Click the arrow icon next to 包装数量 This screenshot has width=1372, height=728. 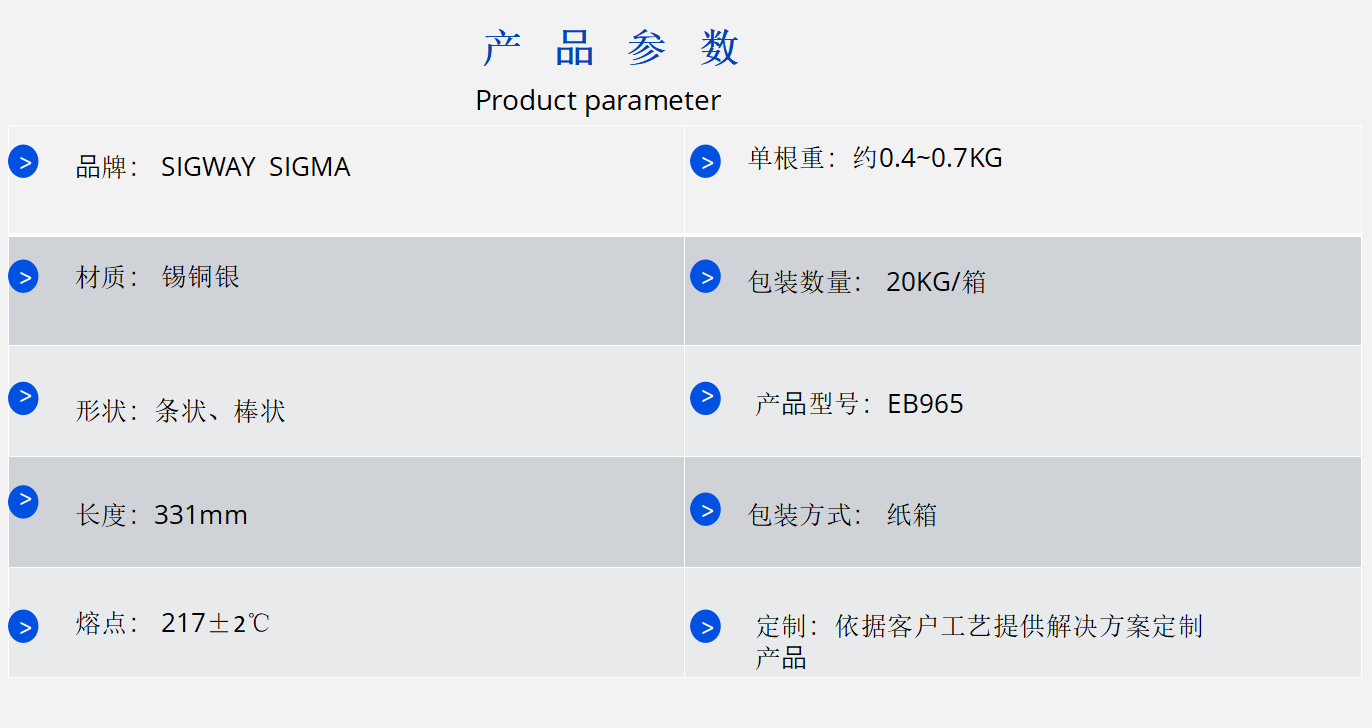click(x=705, y=277)
